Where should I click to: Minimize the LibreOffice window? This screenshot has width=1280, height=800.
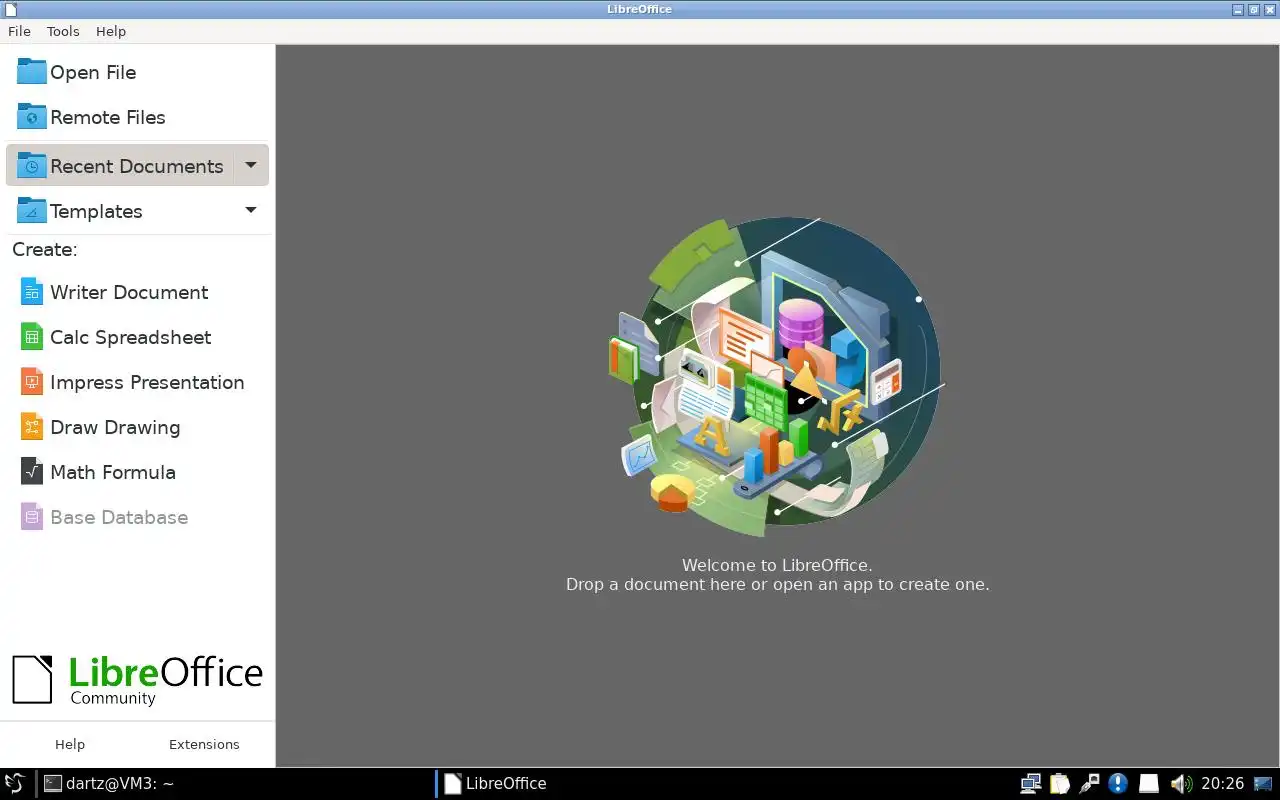[1238, 9]
